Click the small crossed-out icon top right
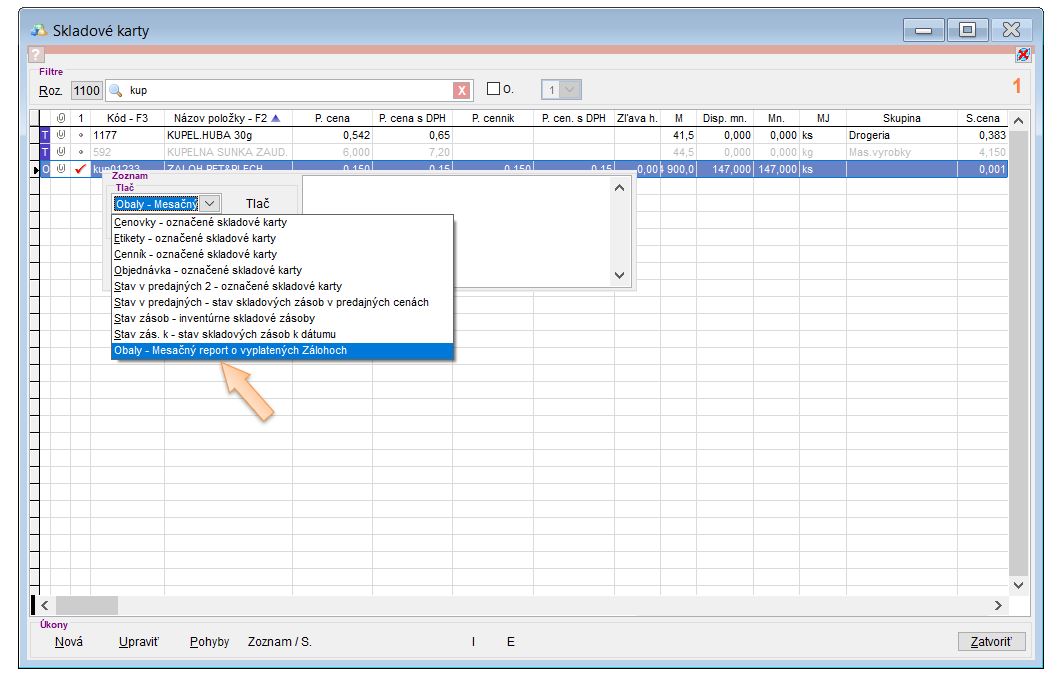Viewport: 1060px width, 685px height. [1022, 55]
